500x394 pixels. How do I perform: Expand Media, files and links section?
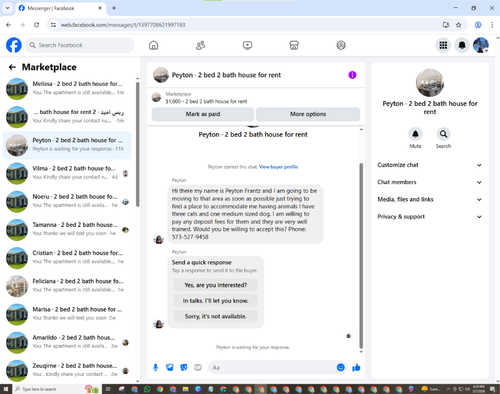[x=430, y=199]
